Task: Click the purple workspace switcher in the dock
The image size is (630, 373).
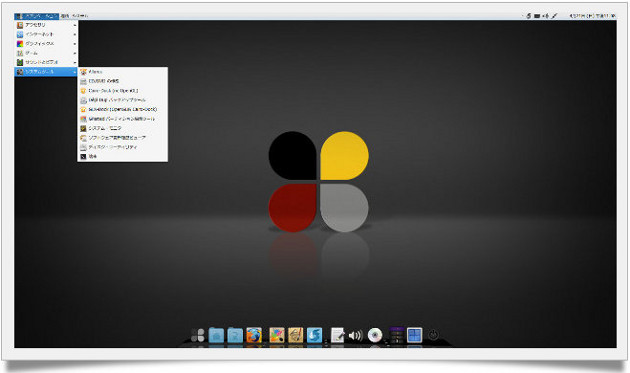Action: coord(397,335)
